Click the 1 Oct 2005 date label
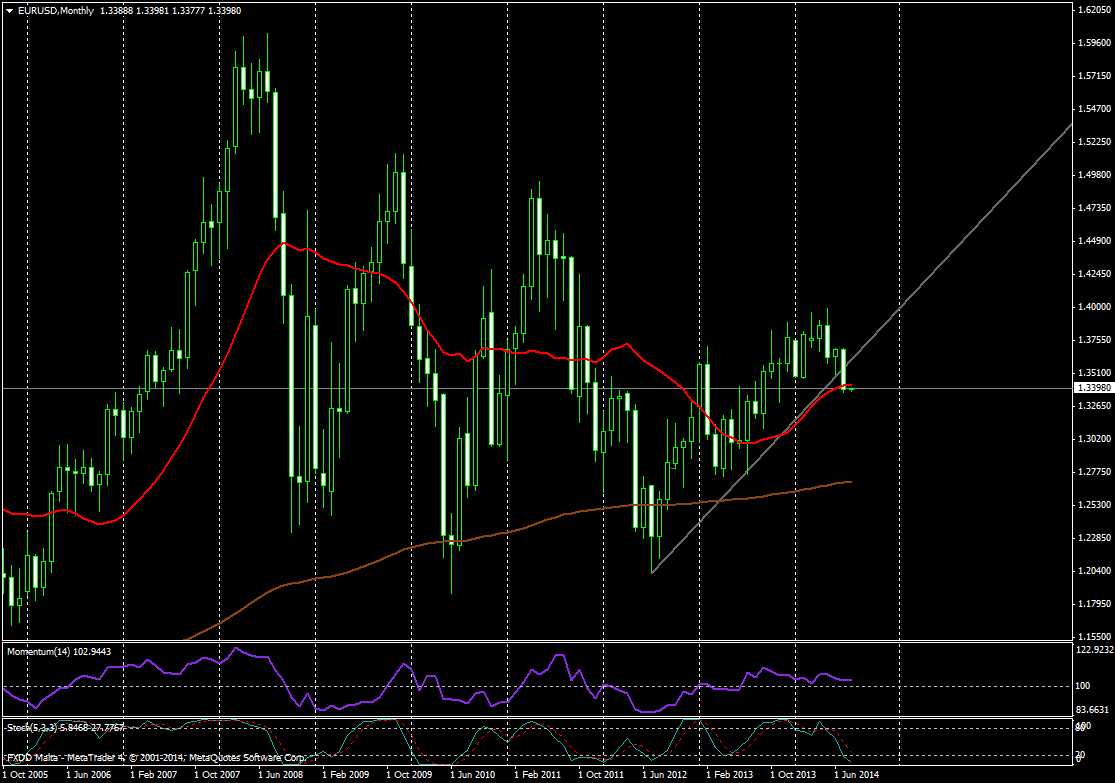Viewport: 1115px width, 783px height. 27,774
